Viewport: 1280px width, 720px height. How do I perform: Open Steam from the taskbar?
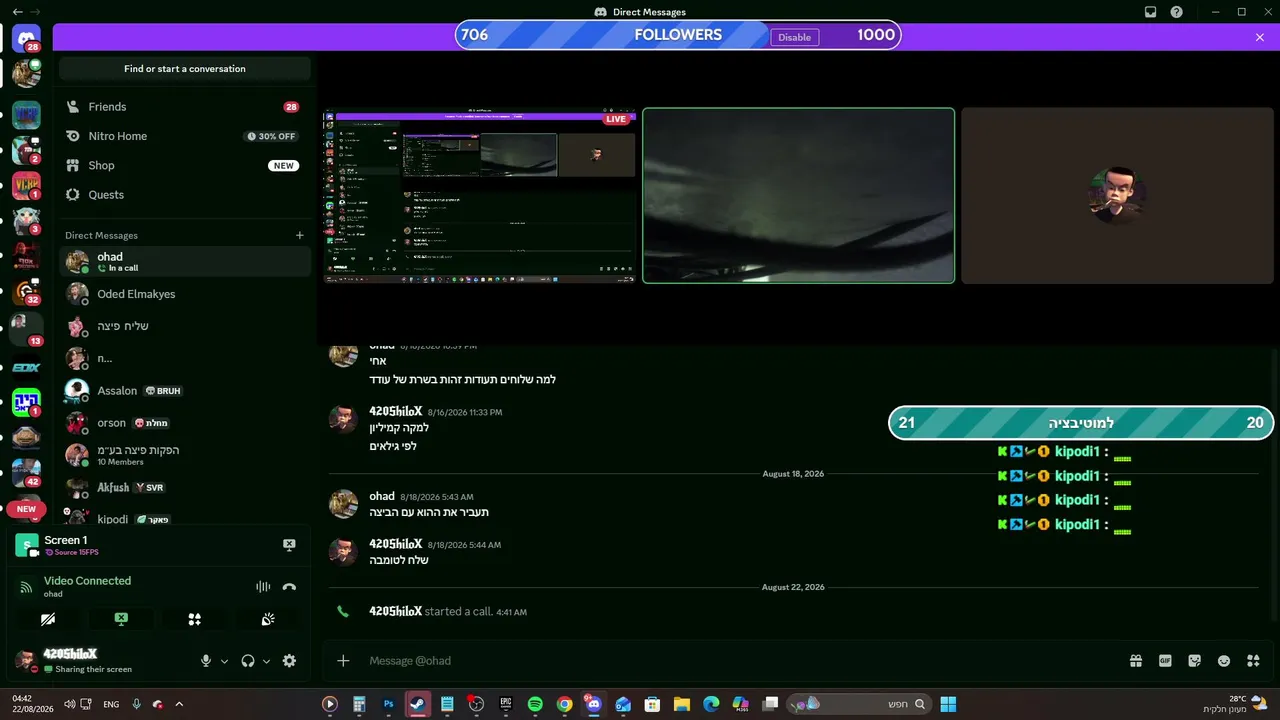coord(418,704)
